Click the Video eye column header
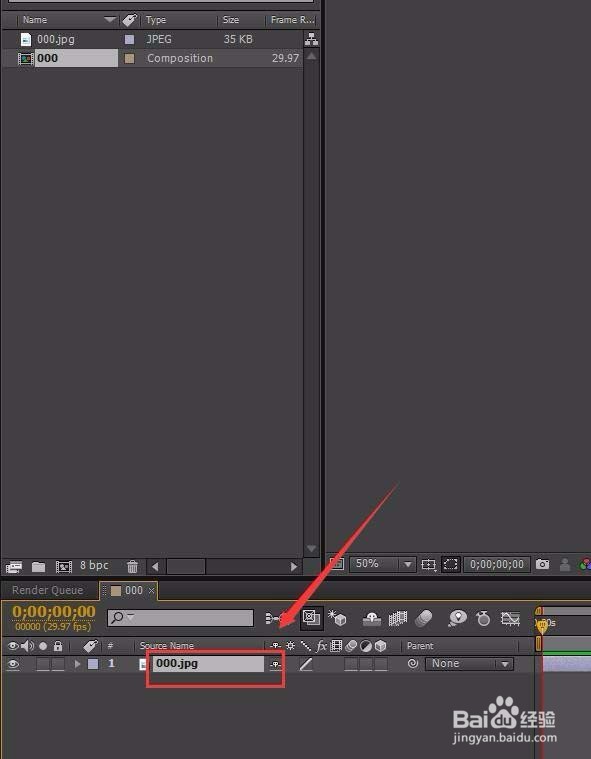591x759 pixels. (x=13, y=646)
